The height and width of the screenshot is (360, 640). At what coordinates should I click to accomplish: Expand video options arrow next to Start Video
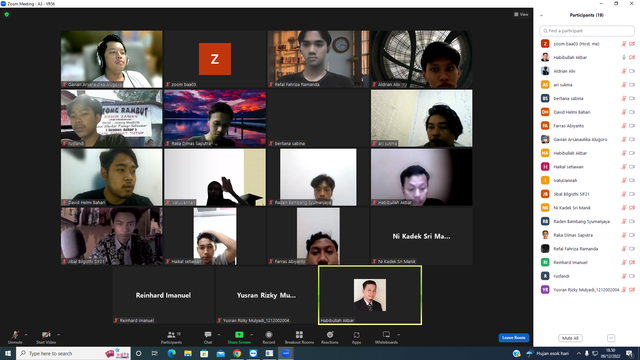click(58, 335)
